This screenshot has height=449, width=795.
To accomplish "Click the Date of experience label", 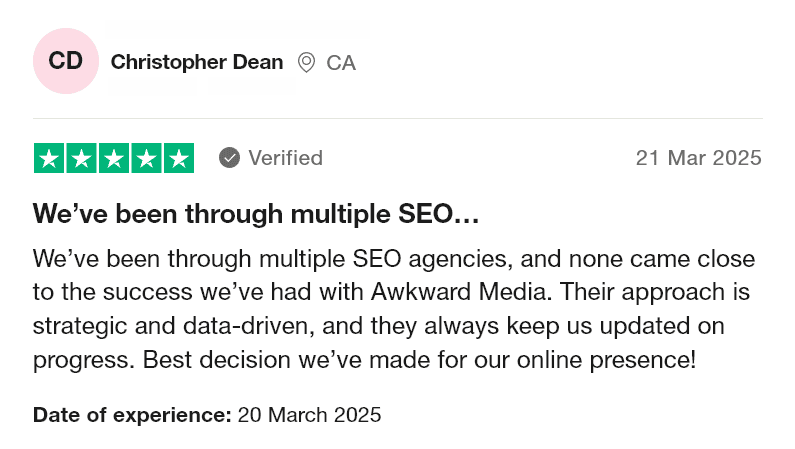I will 132,415.
